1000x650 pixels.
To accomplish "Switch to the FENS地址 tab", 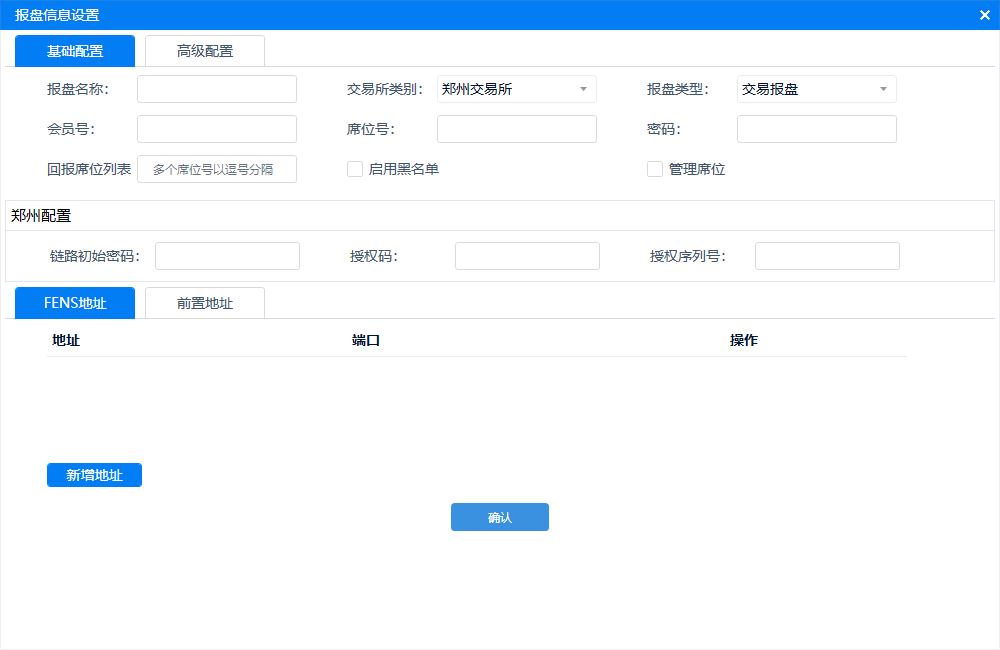I will point(75,303).
